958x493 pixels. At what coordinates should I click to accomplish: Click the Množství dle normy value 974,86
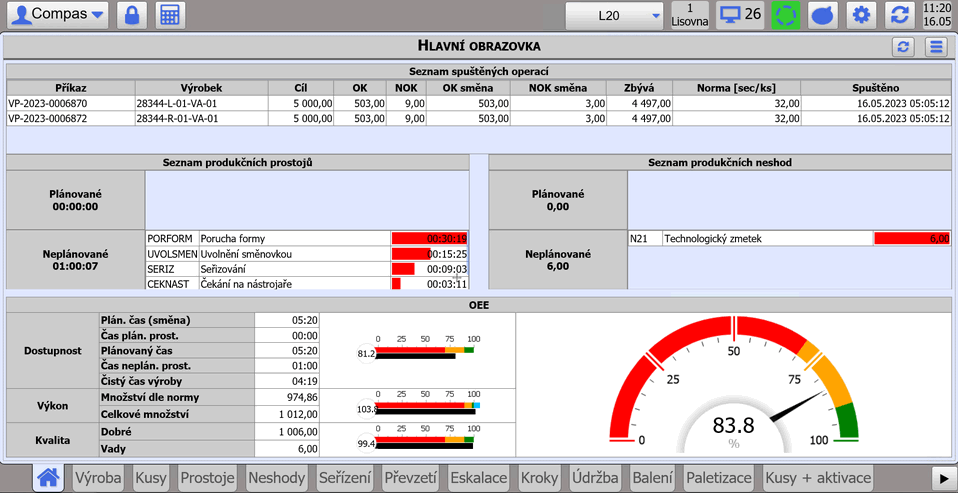287,397
